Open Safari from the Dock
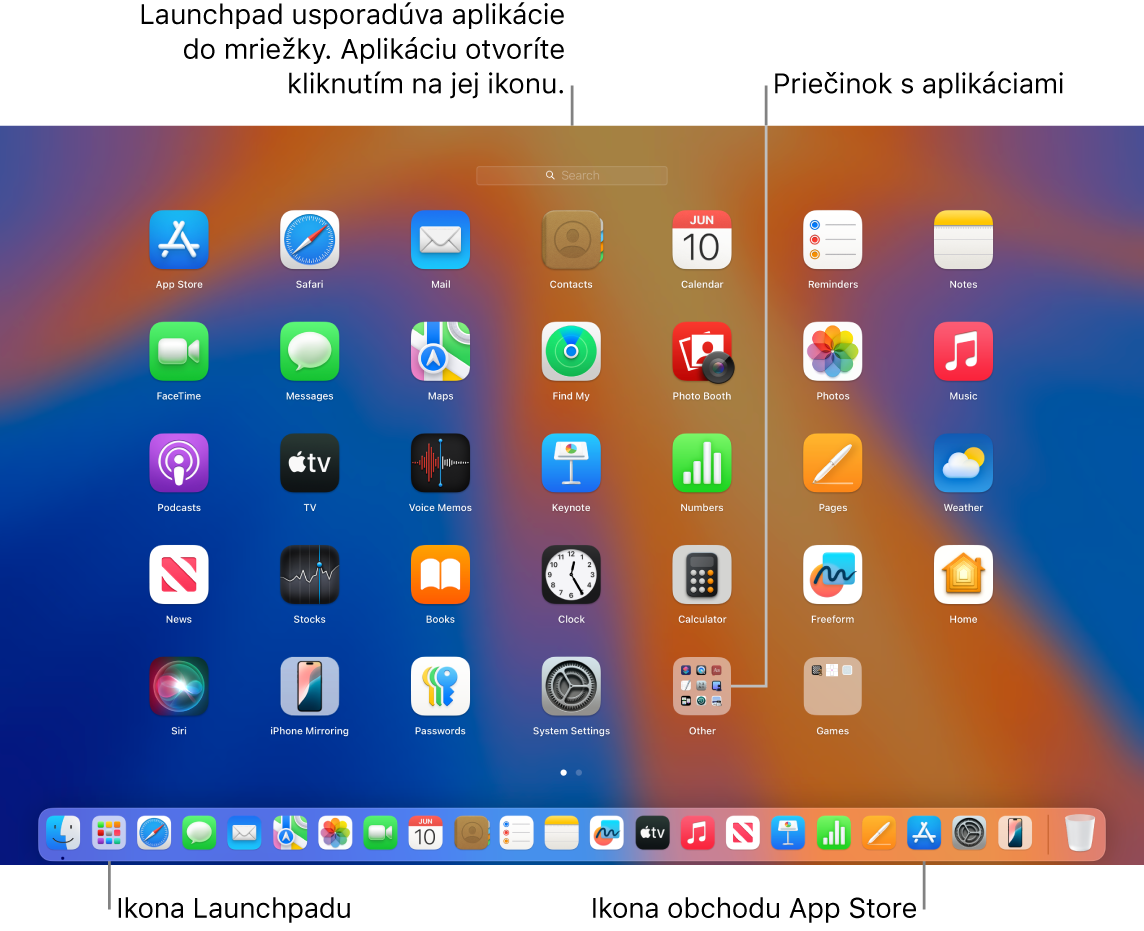1144x931 pixels. tap(154, 833)
